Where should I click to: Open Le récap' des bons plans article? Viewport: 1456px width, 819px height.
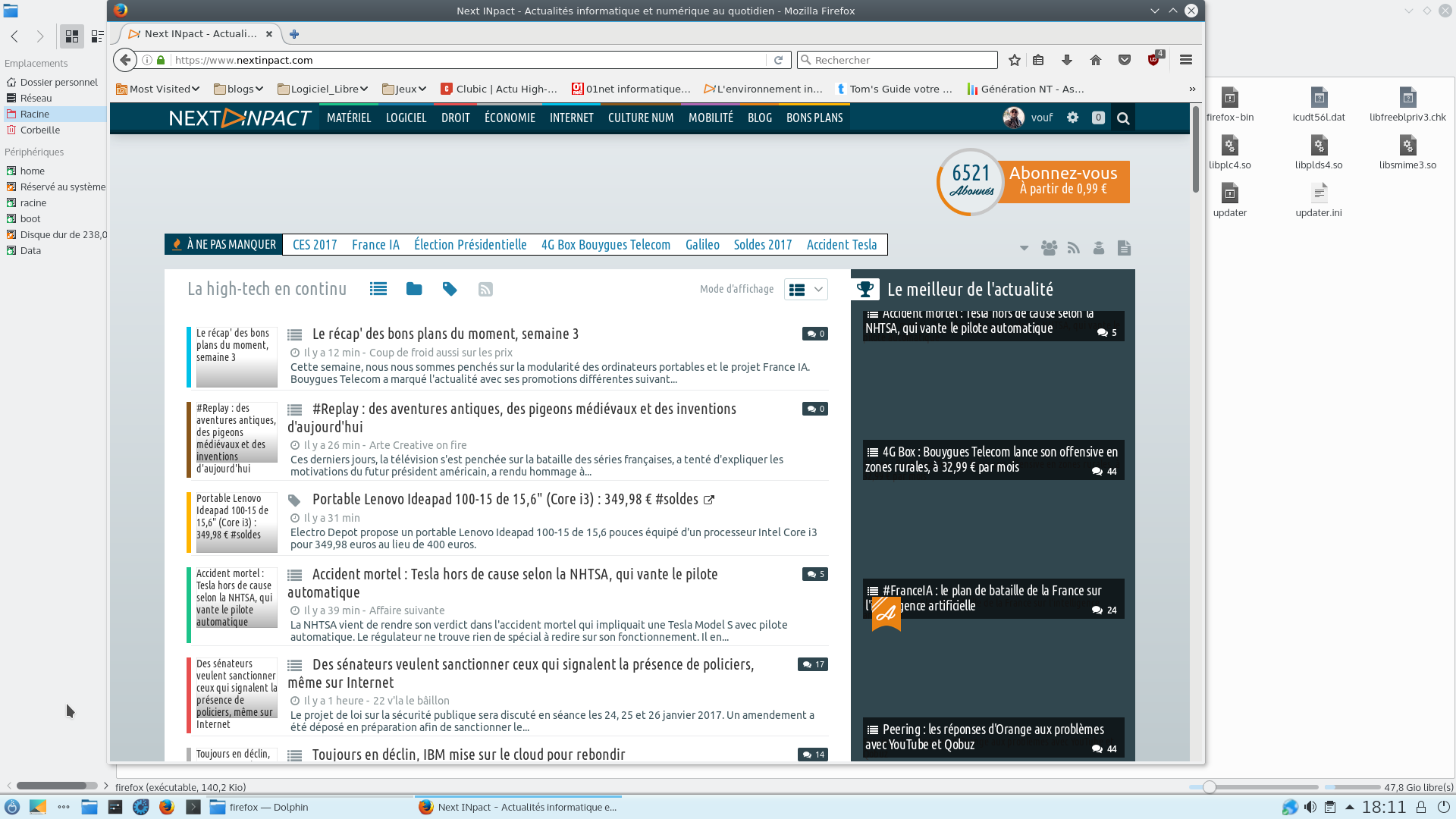coord(445,334)
